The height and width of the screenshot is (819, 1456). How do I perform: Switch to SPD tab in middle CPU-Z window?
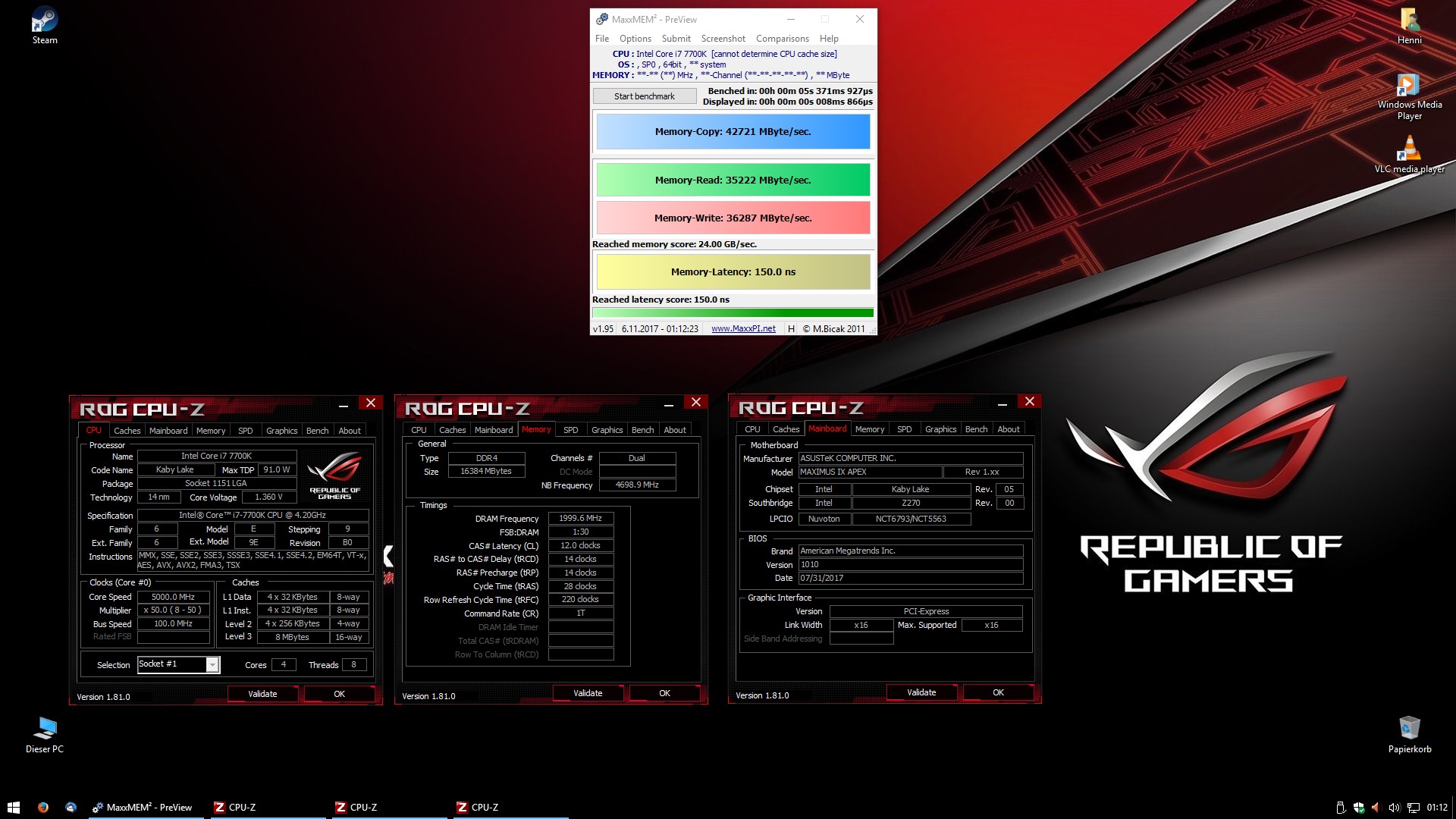tap(571, 430)
